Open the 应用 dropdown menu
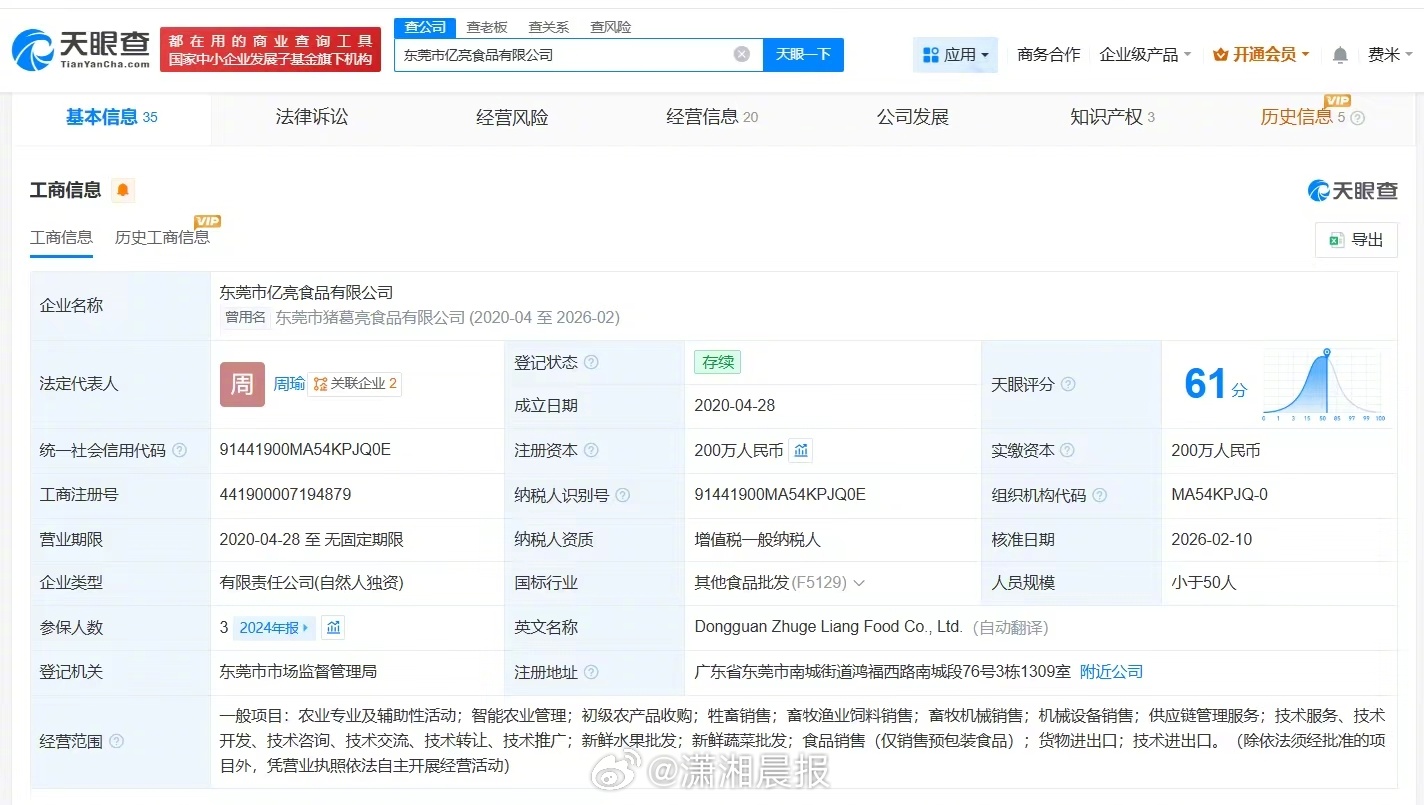Screen dimensions: 1424x805 click(955, 55)
